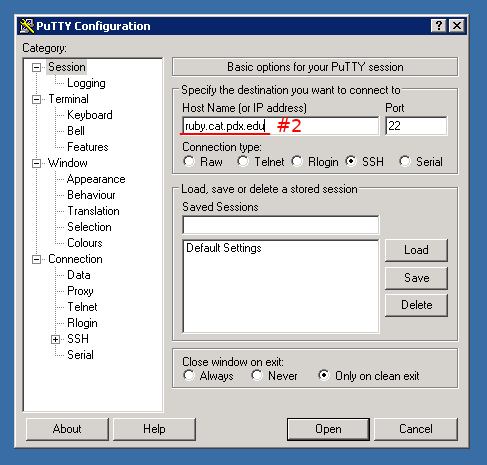Viewport: 487px width, 465px height.
Task: Open the Behaviour category
Action: coord(91,195)
